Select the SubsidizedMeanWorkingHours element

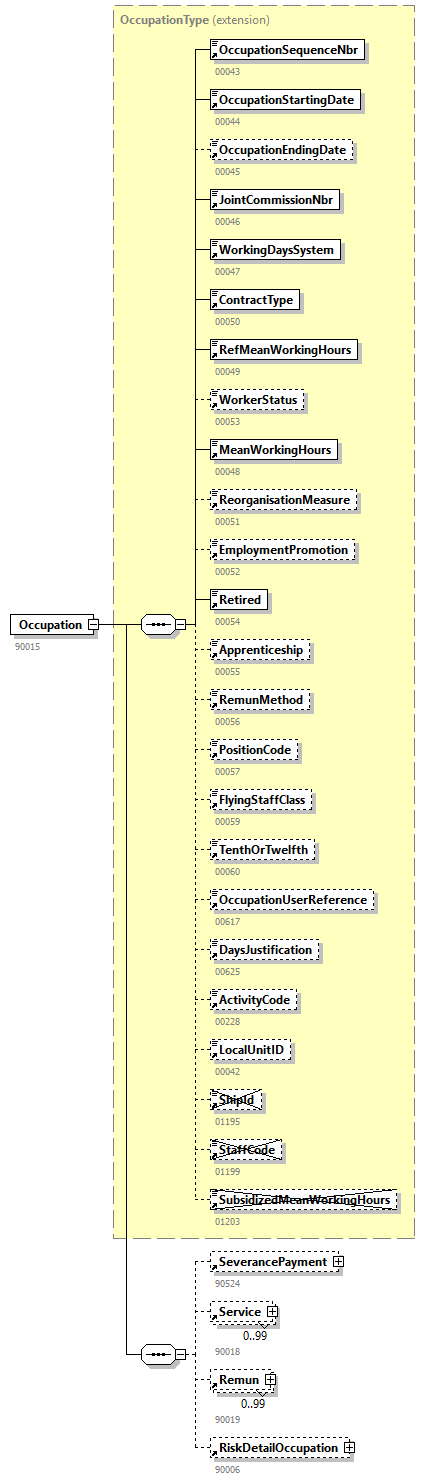[x=304, y=1200]
